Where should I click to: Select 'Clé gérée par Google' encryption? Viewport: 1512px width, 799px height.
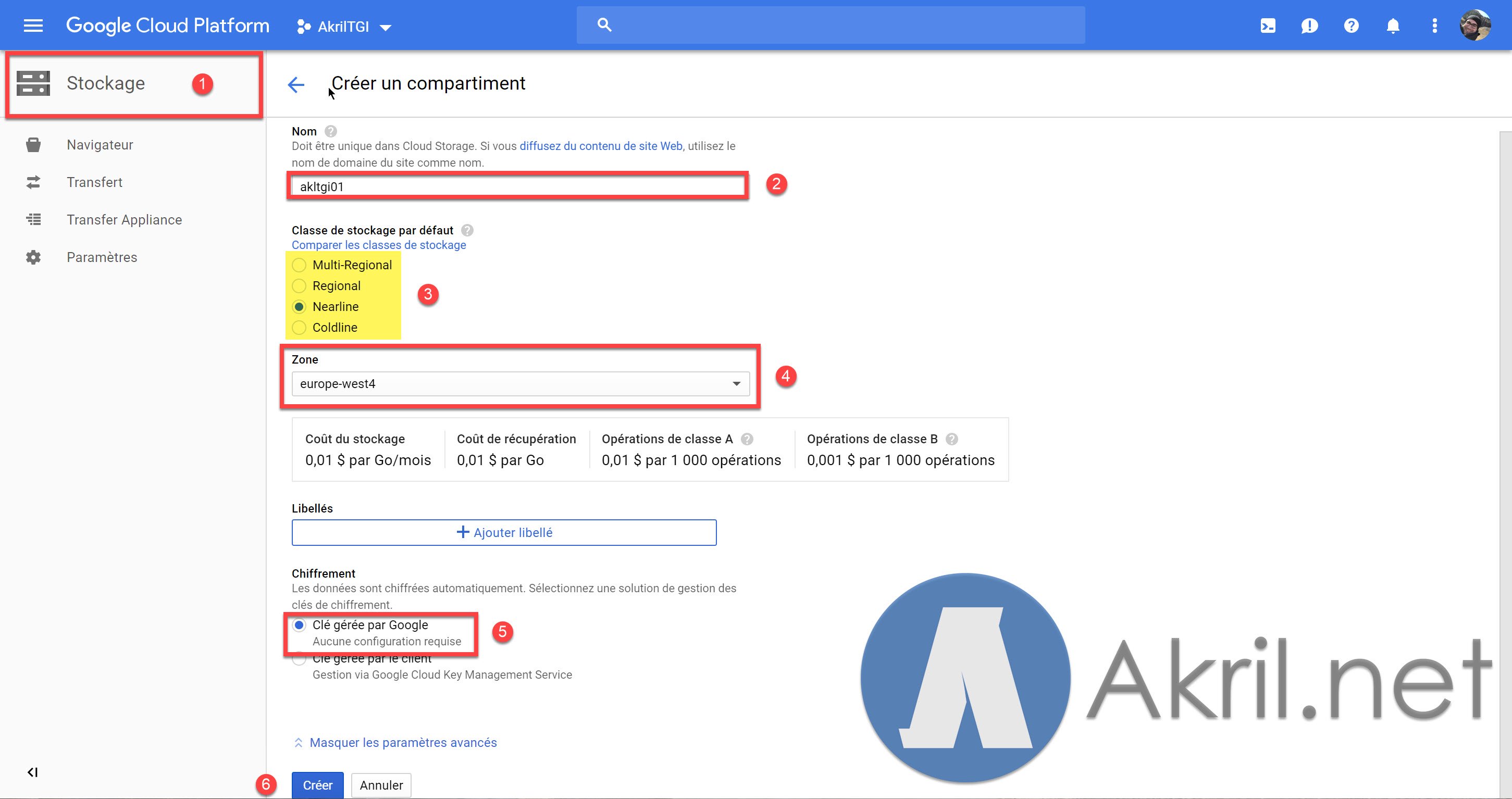[x=300, y=626]
